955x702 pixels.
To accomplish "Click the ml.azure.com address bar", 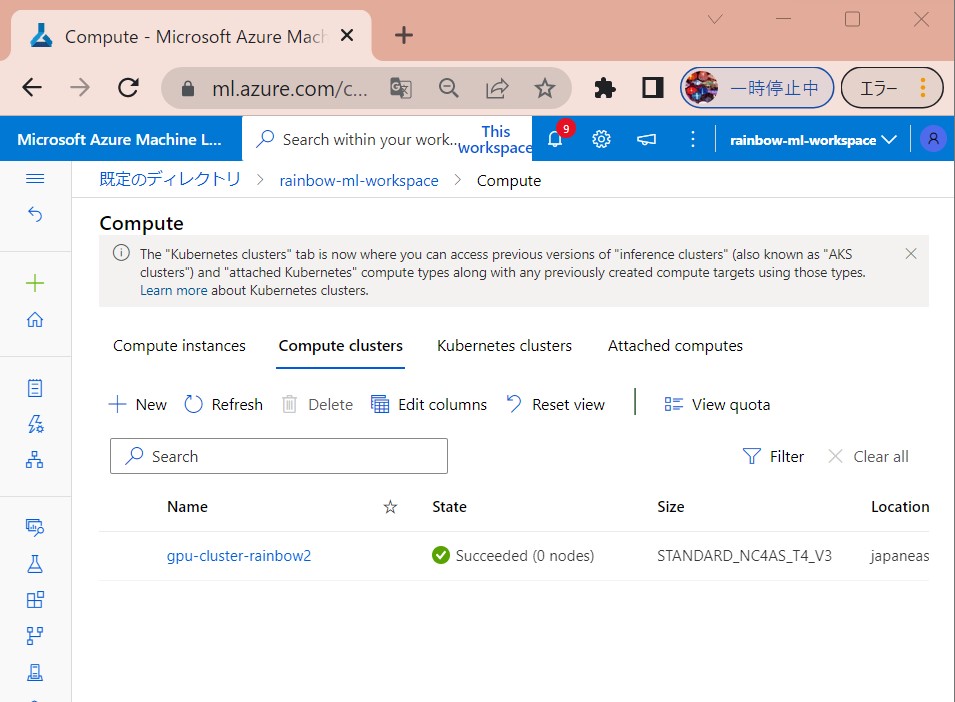I will (289, 89).
